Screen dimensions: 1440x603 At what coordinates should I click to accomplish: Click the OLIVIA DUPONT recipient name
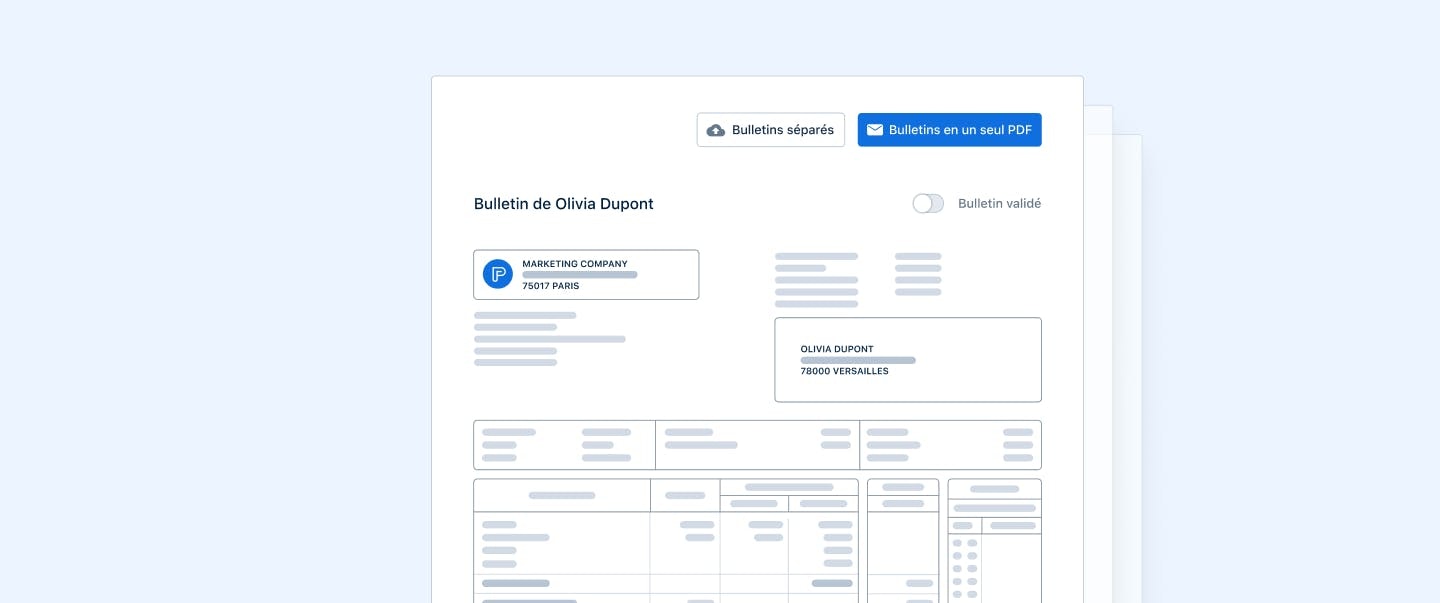point(837,349)
